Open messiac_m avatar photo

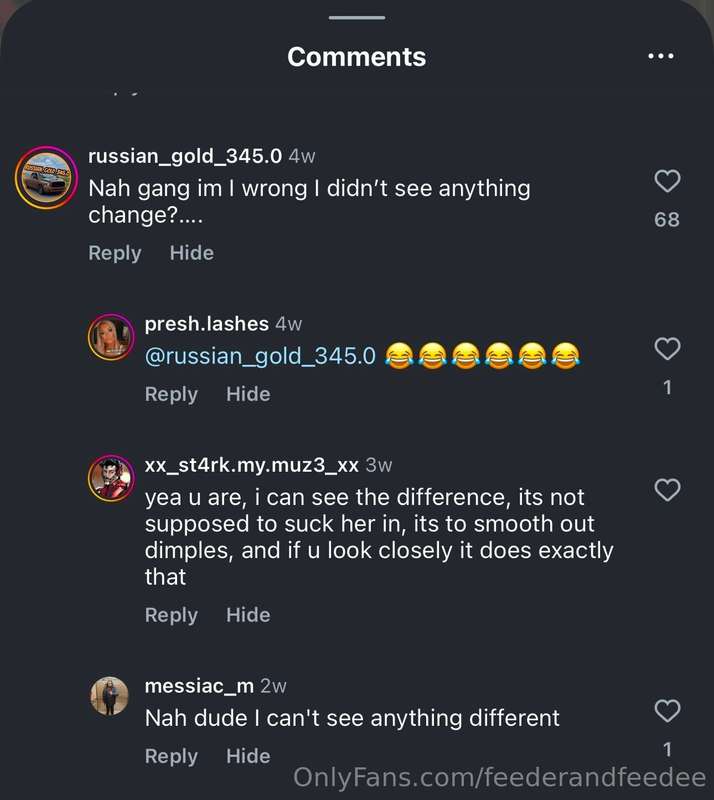[x=110, y=696]
